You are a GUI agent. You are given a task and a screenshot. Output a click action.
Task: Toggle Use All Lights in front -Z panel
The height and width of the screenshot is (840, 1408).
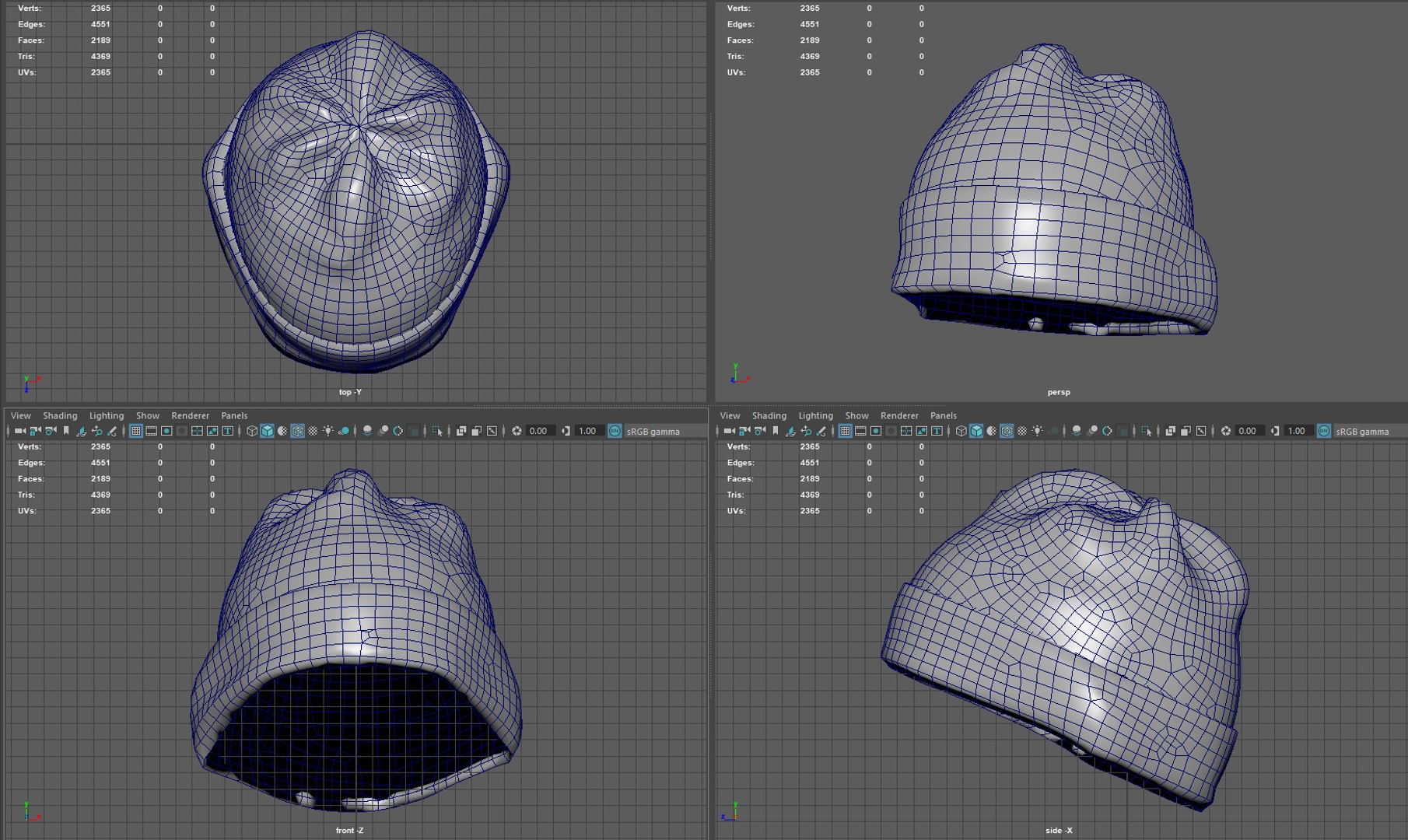click(328, 431)
